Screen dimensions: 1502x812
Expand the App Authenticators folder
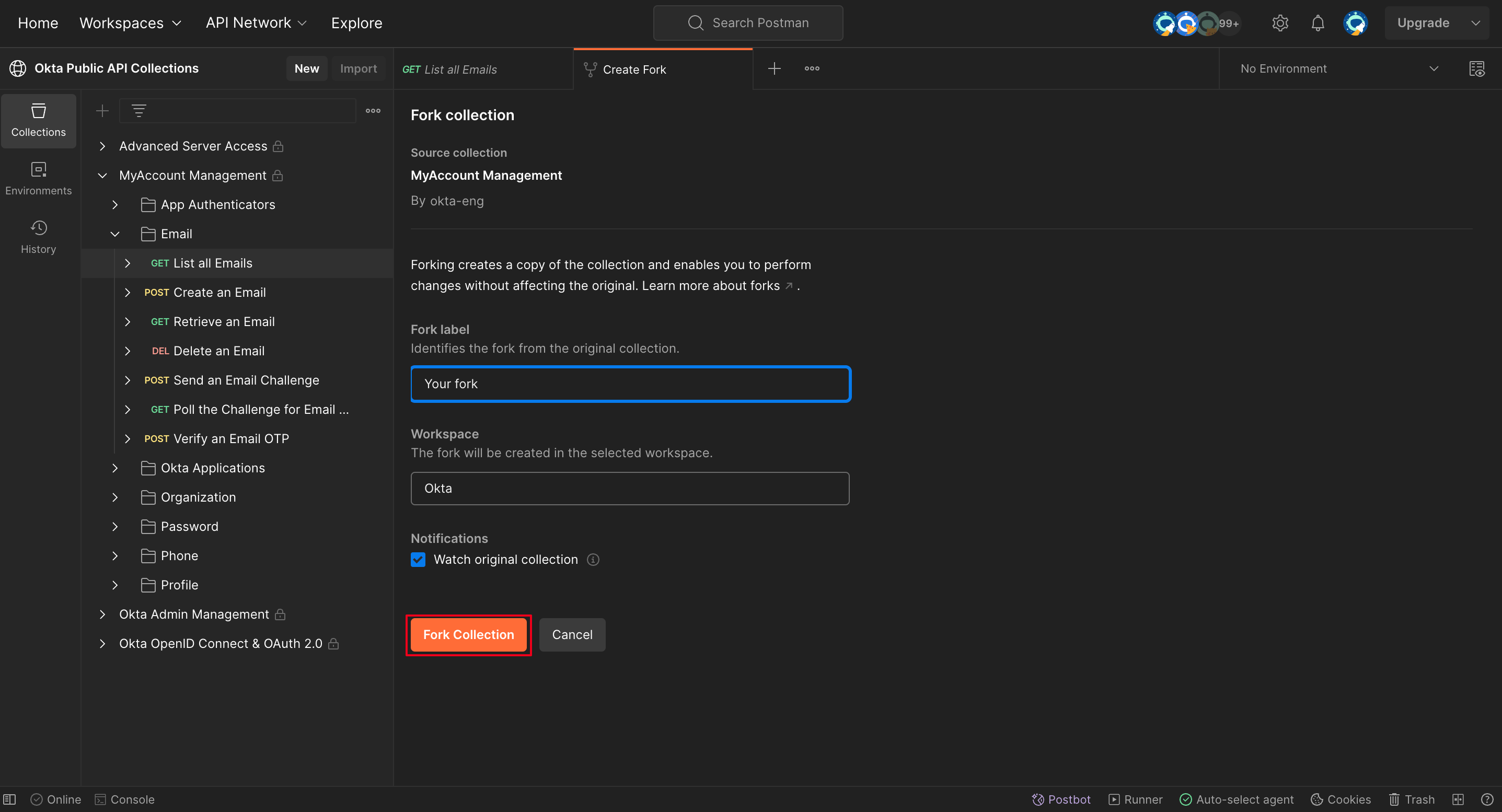coord(115,205)
